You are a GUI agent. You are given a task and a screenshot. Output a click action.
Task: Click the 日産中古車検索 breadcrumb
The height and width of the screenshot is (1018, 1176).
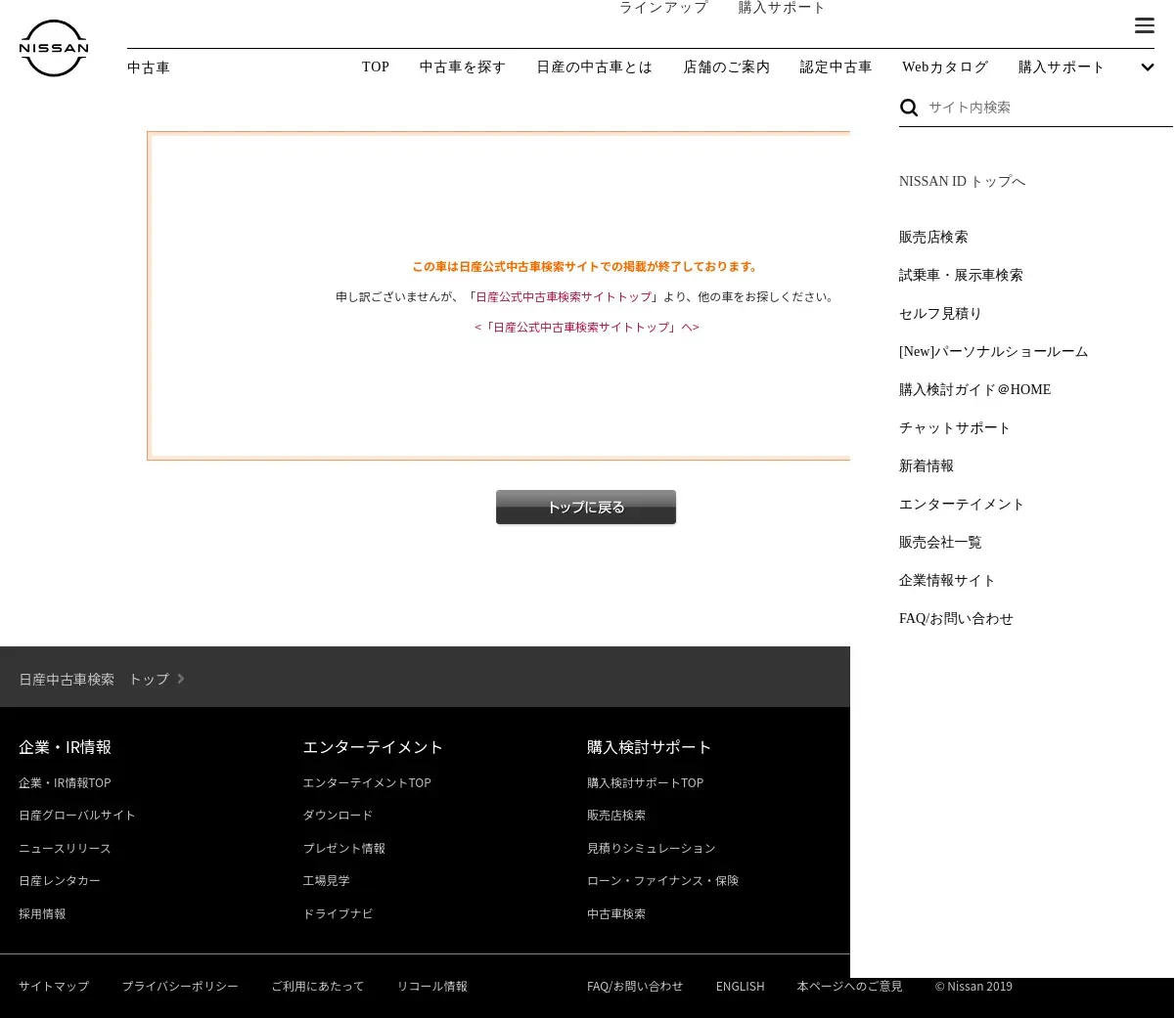(x=67, y=679)
